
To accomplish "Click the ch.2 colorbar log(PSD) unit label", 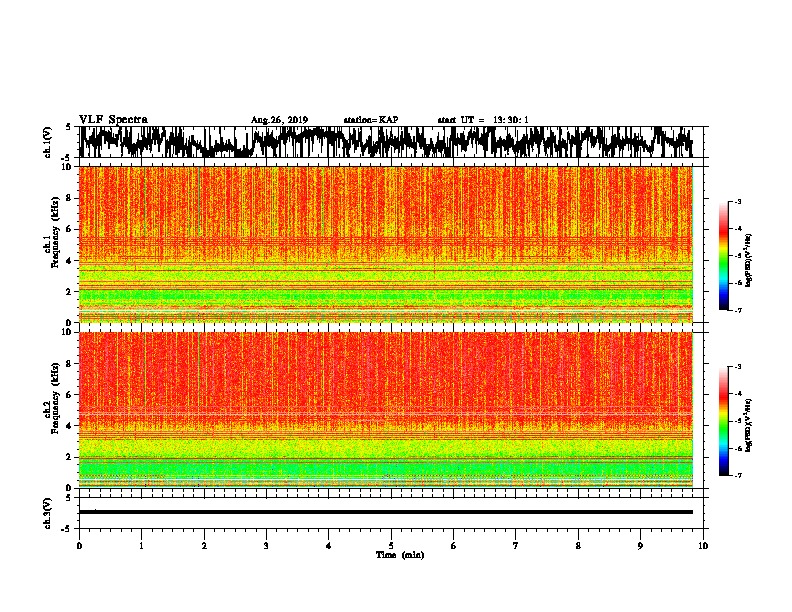I will [x=749, y=425].
